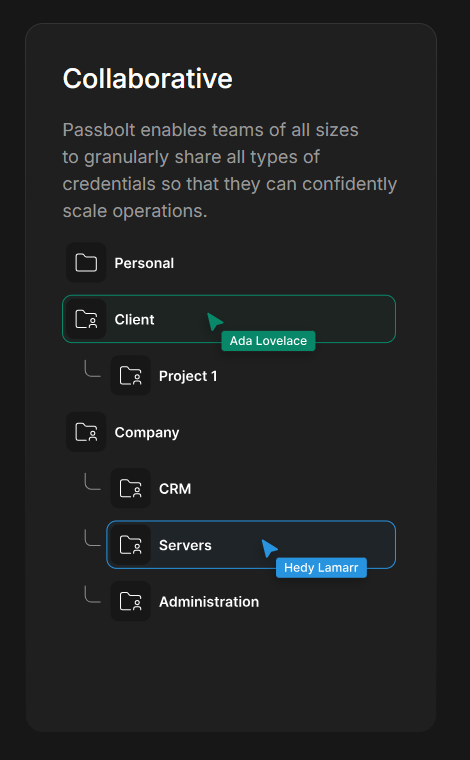Click the blue Hedy Lamarr cursor arrow
The height and width of the screenshot is (760, 470).
click(x=269, y=548)
